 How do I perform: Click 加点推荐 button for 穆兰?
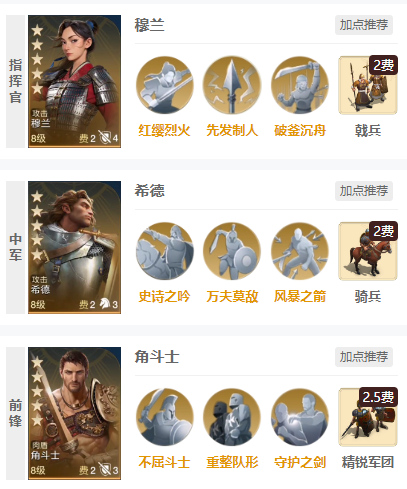(364, 25)
